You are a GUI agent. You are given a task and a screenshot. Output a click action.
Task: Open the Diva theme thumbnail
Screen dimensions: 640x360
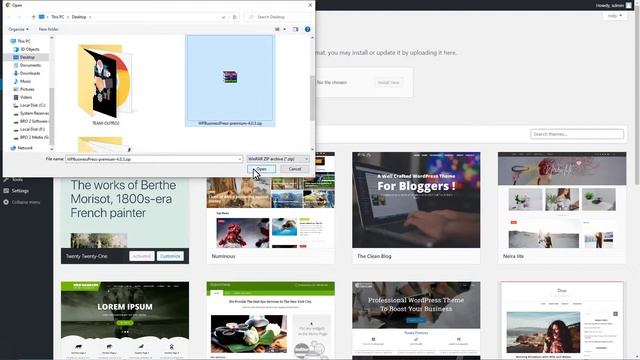pyautogui.click(x=562, y=320)
